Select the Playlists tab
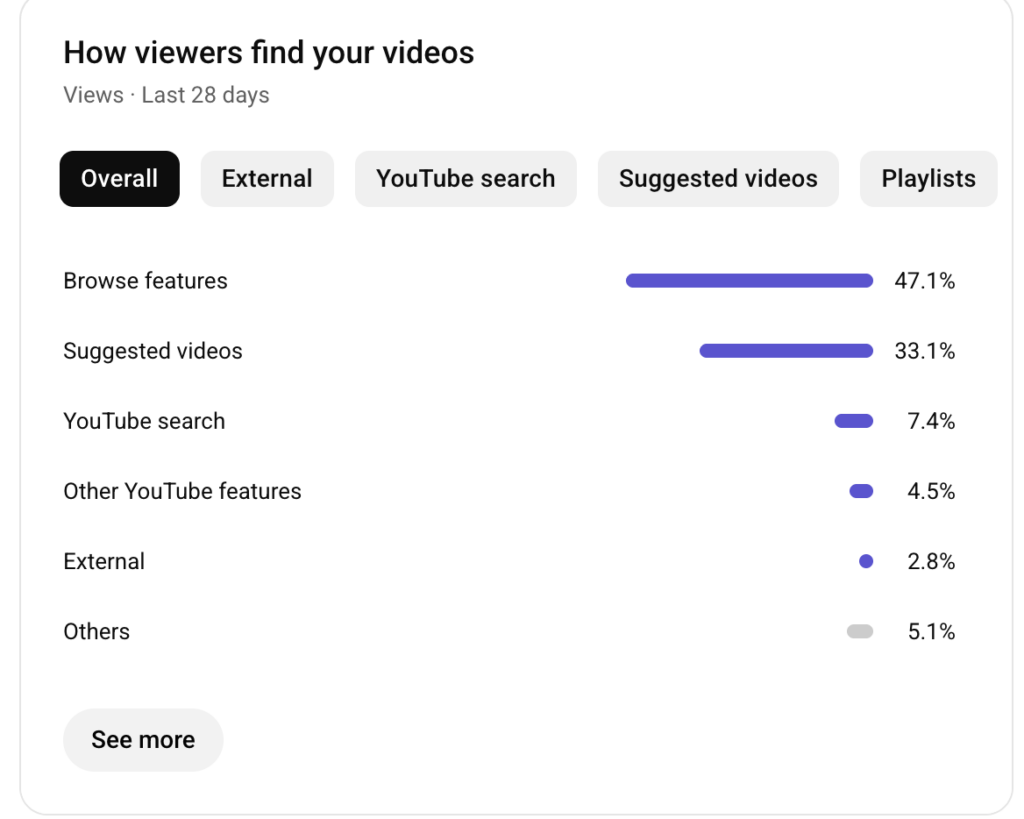The image size is (1024, 819). [x=928, y=179]
